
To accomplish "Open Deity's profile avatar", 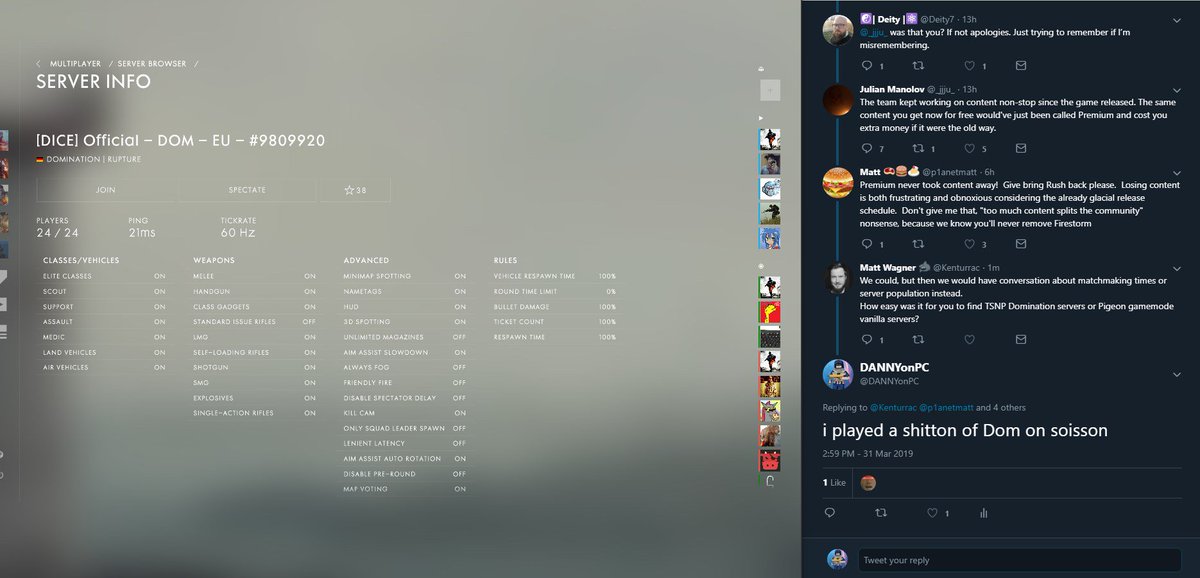I will tap(837, 31).
